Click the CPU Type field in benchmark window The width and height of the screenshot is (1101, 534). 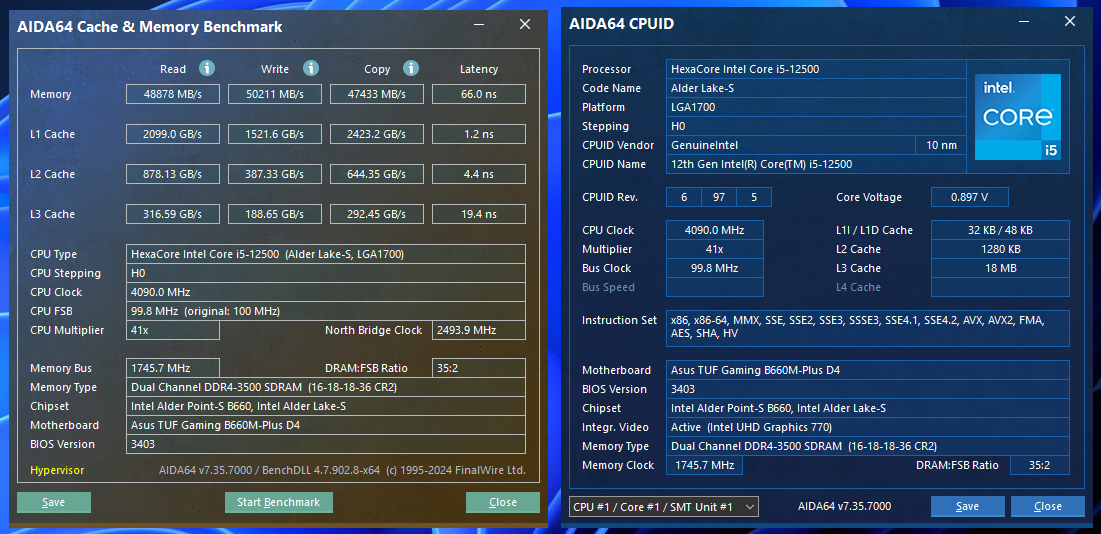click(x=326, y=254)
